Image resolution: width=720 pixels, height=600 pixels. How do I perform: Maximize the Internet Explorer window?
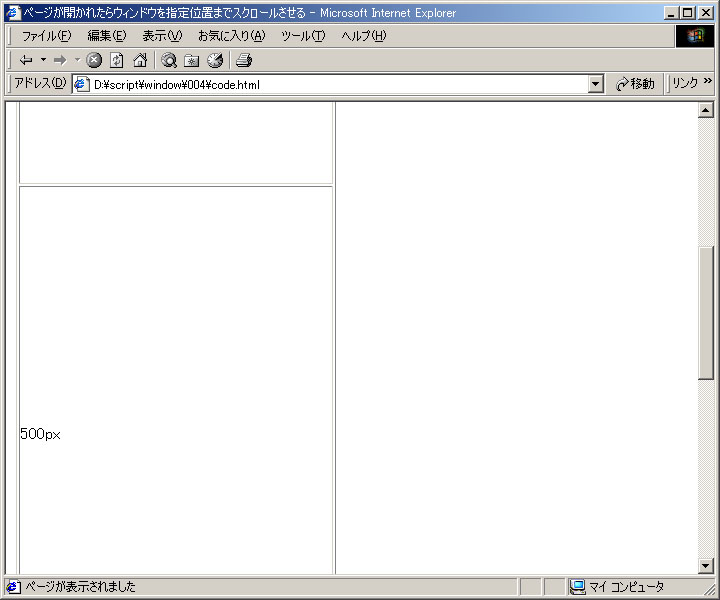tap(687, 13)
